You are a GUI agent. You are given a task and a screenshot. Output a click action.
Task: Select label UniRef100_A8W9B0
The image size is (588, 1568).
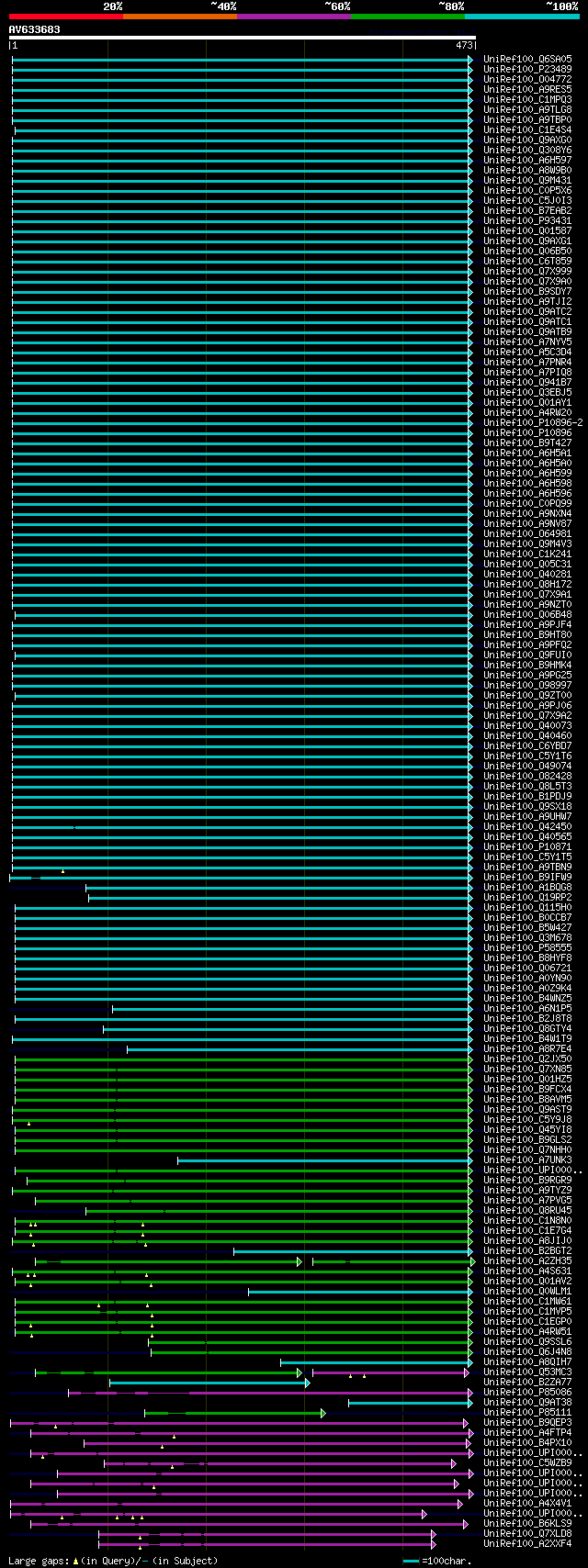point(527,170)
